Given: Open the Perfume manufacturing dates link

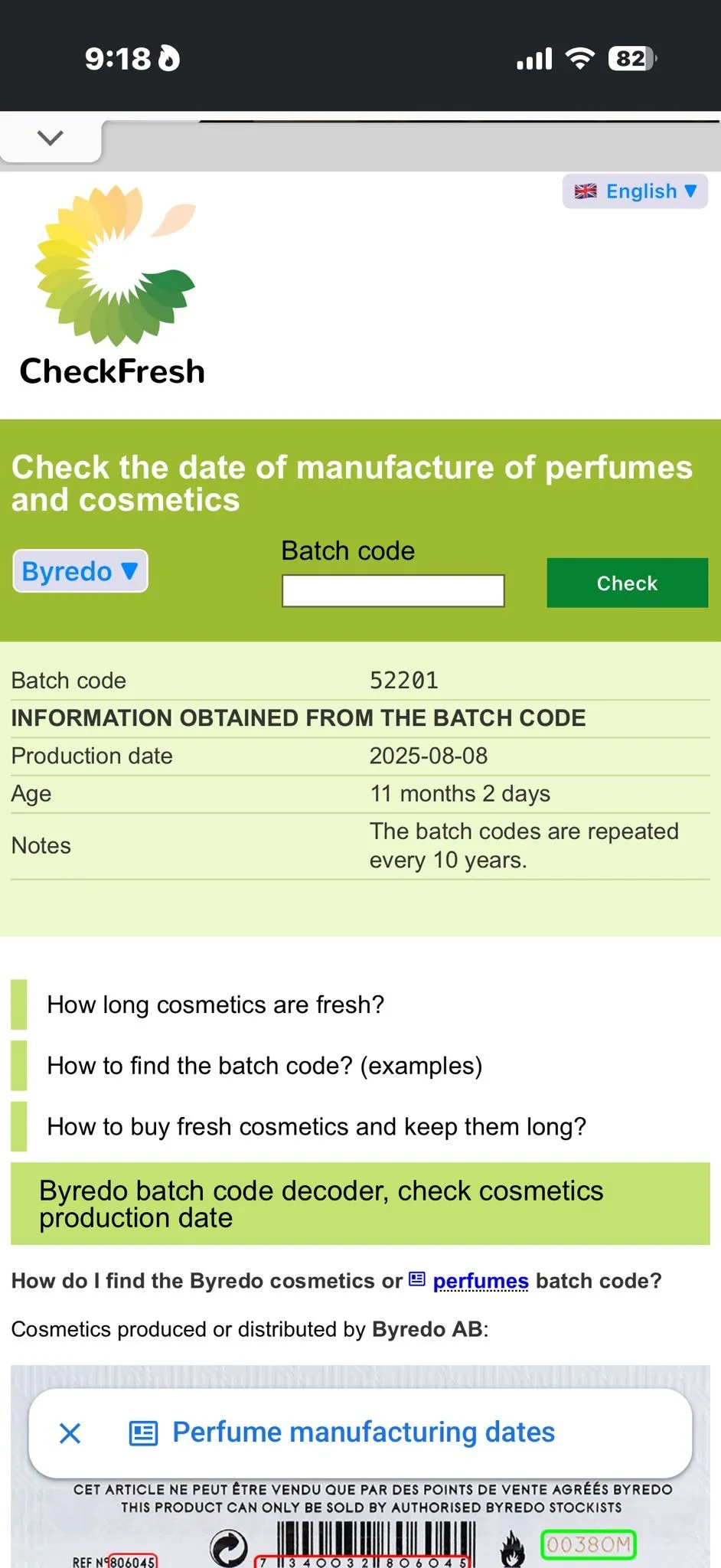Looking at the screenshot, I should (364, 1432).
